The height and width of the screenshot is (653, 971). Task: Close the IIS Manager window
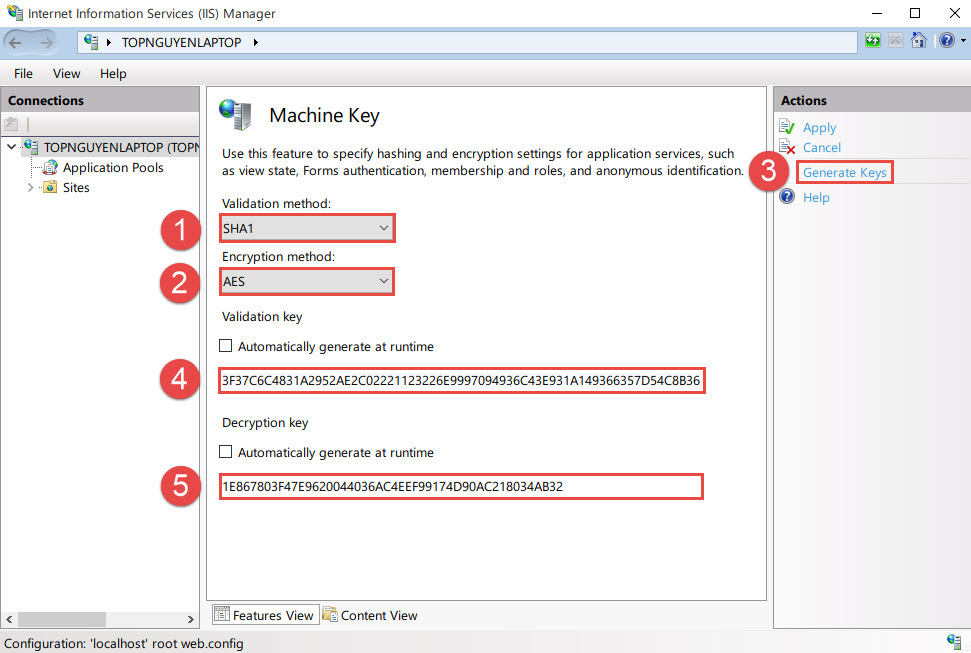tap(955, 13)
